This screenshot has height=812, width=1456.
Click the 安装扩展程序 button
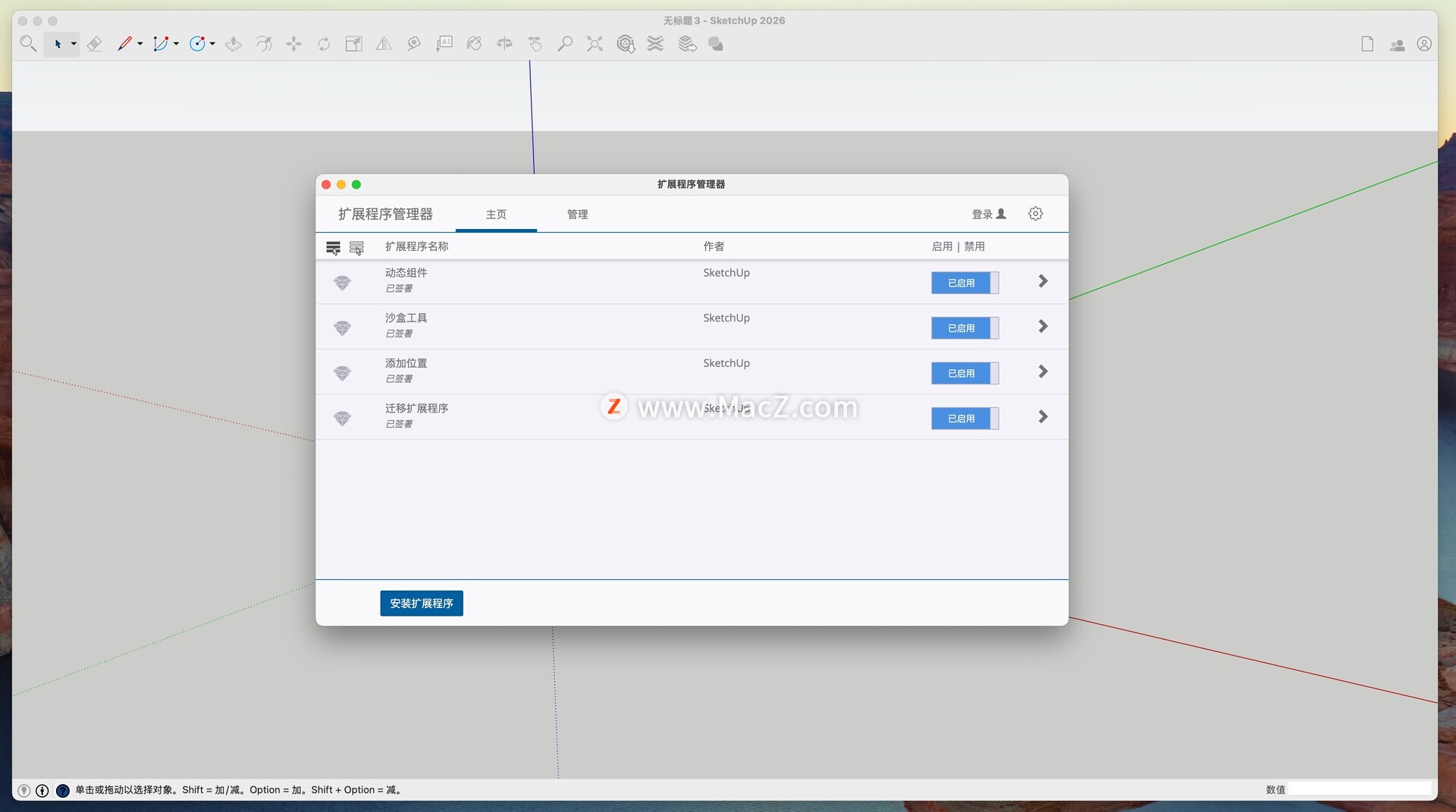click(x=421, y=604)
